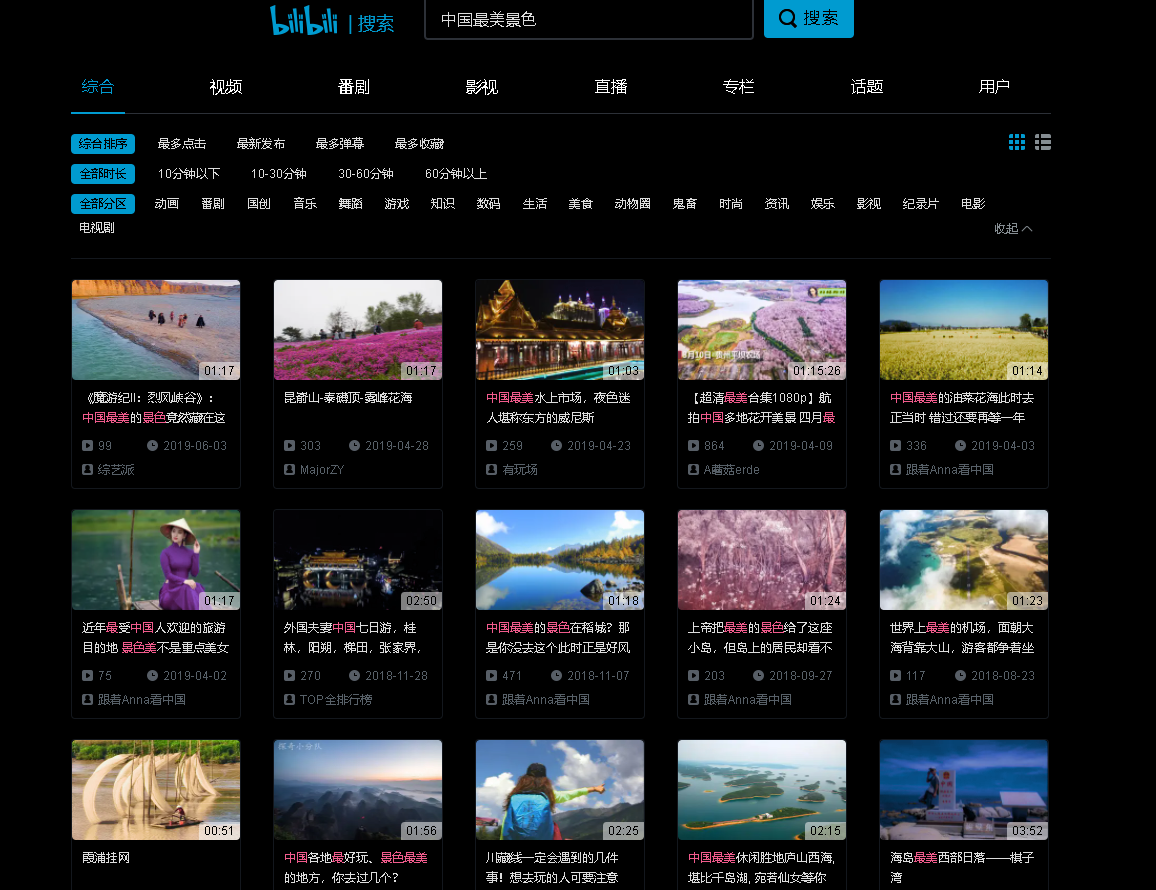The width and height of the screenshot is (1156, 890).
Task: Open title 上帝把最美的景色给了这座小岛
Action: 760,638
